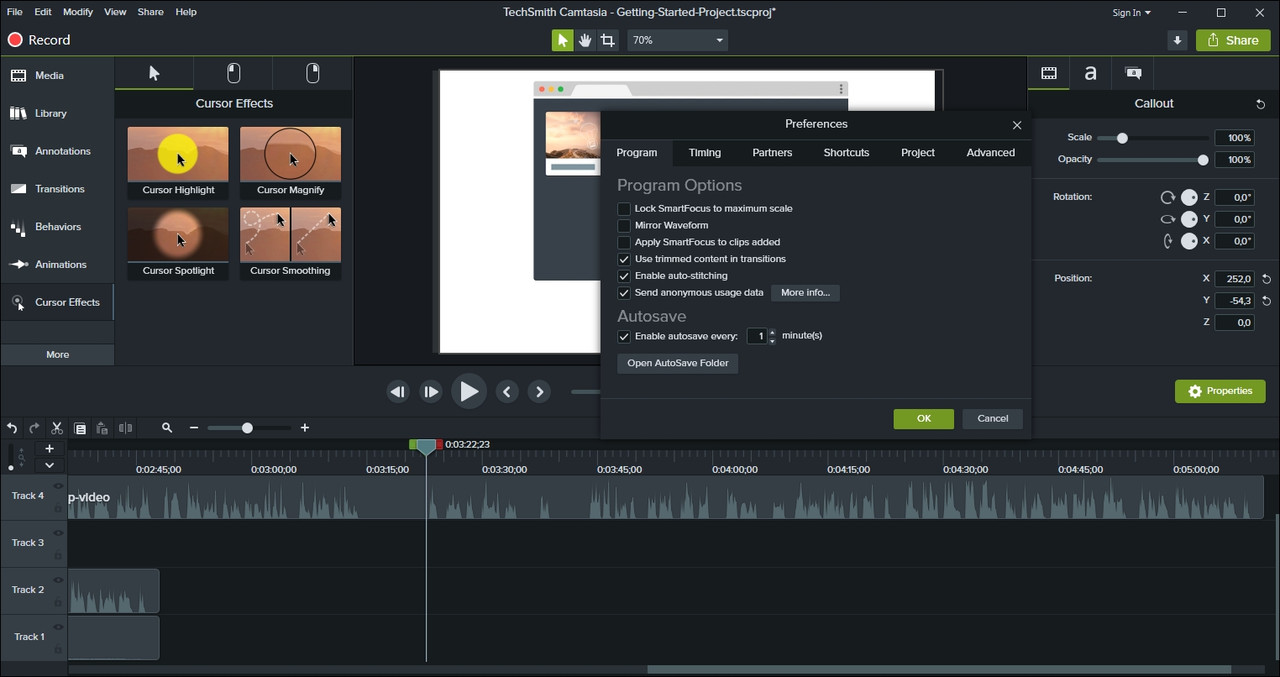Switch to the right-click effects tab

point(313,73)
